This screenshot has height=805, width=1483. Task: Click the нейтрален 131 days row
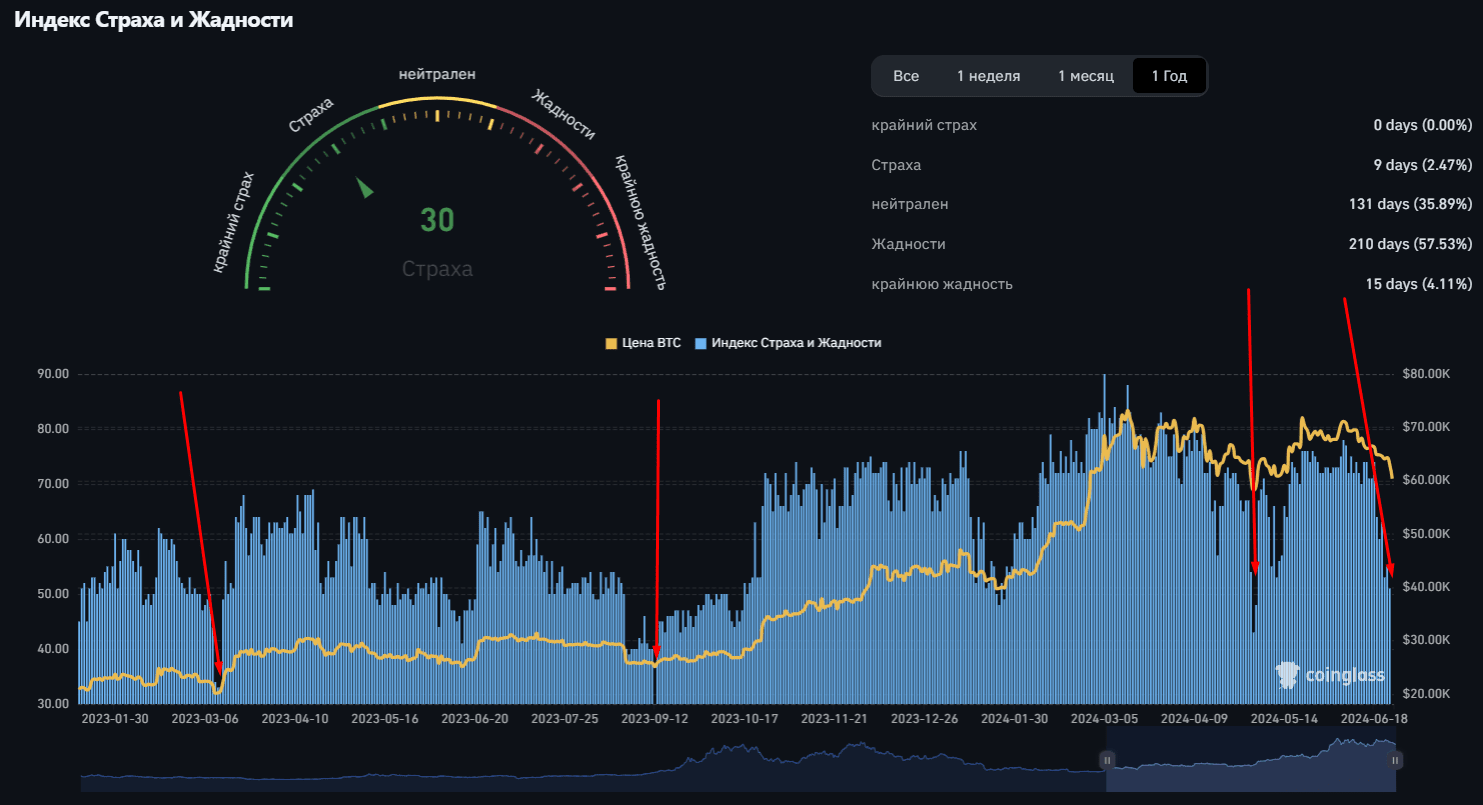point(1171,204)
